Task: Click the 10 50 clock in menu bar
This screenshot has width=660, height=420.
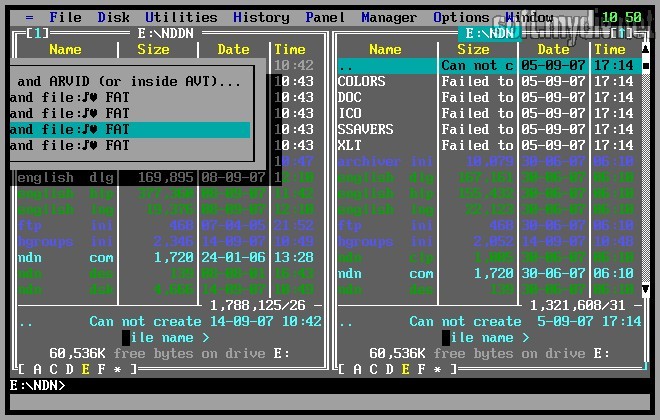Action: (x=621, y=17)
